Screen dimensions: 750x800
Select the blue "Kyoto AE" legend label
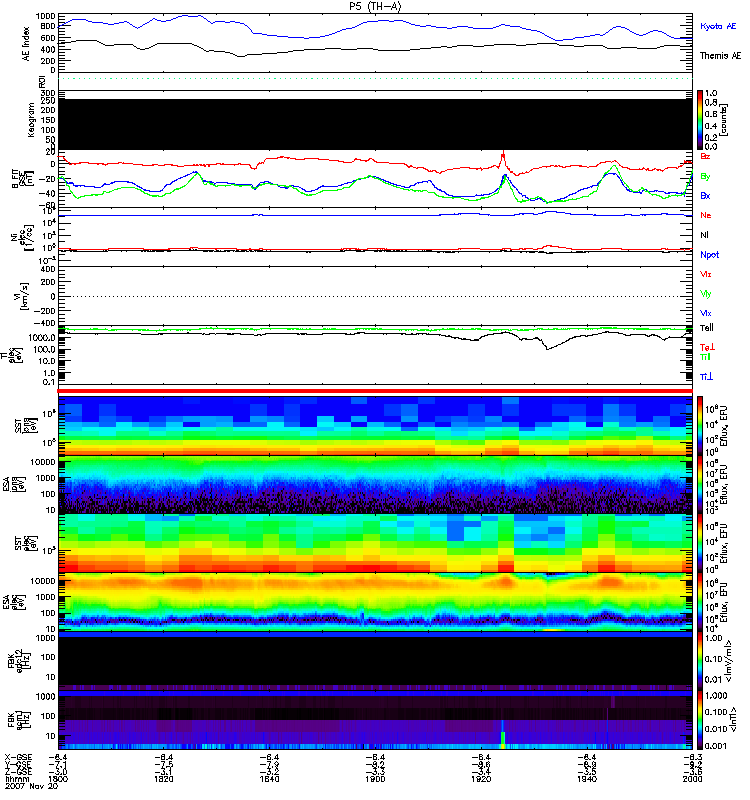[718, 26]
